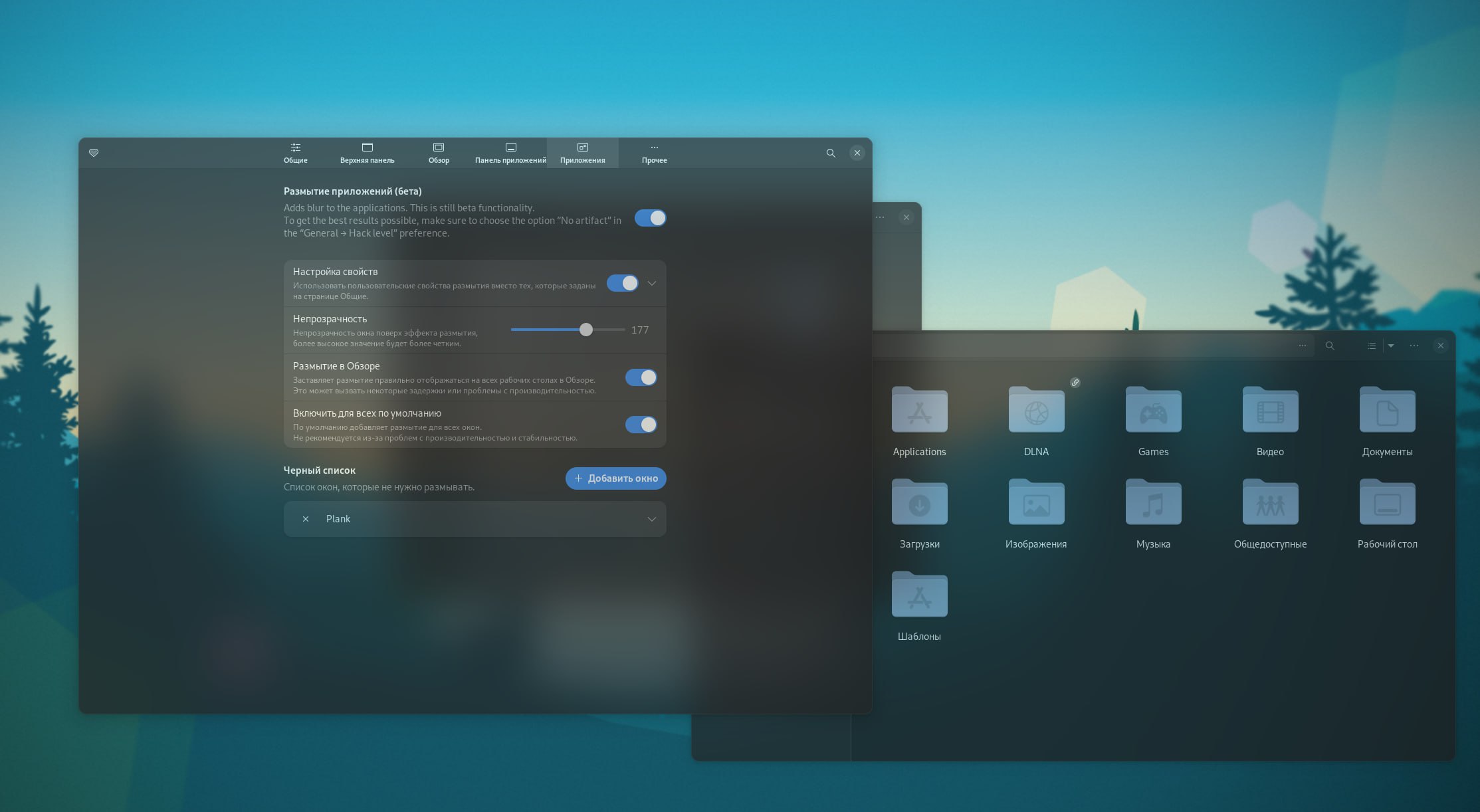Collapse the Настройка свойств section chevron
Viewport: 1480px width, 812px height.
pyautogui.click(x=652, y=283)
